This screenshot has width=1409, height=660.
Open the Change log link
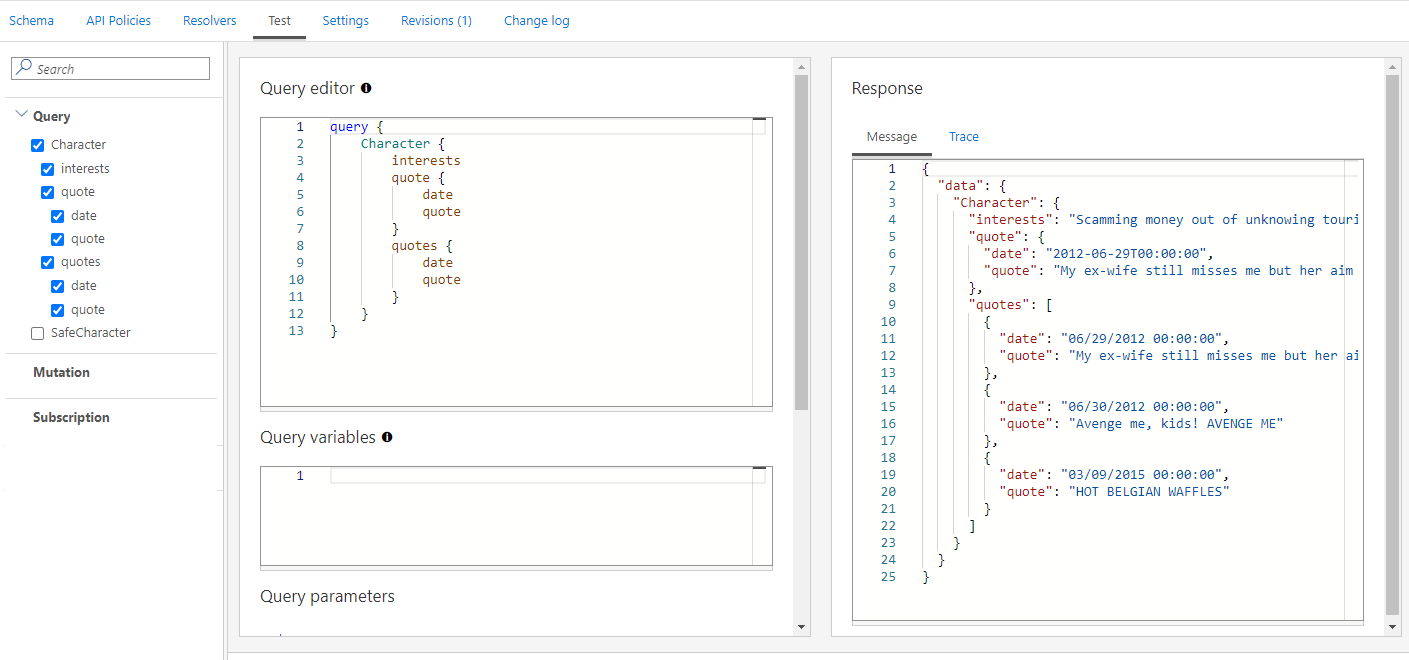[x=536, y=20]
